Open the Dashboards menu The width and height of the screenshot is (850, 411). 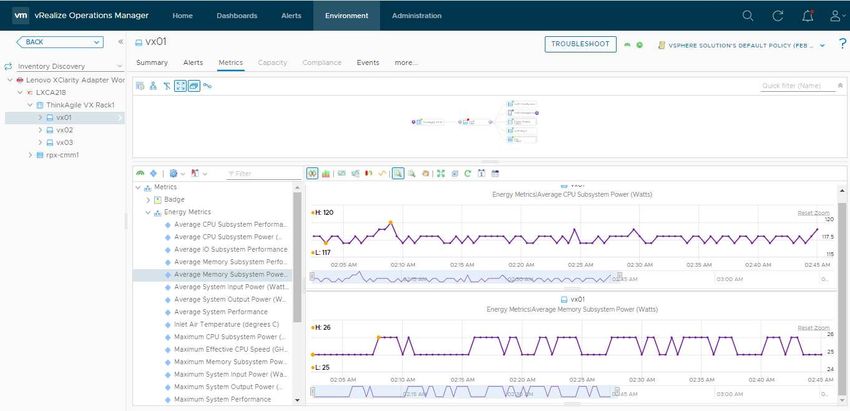pos(237,16)
